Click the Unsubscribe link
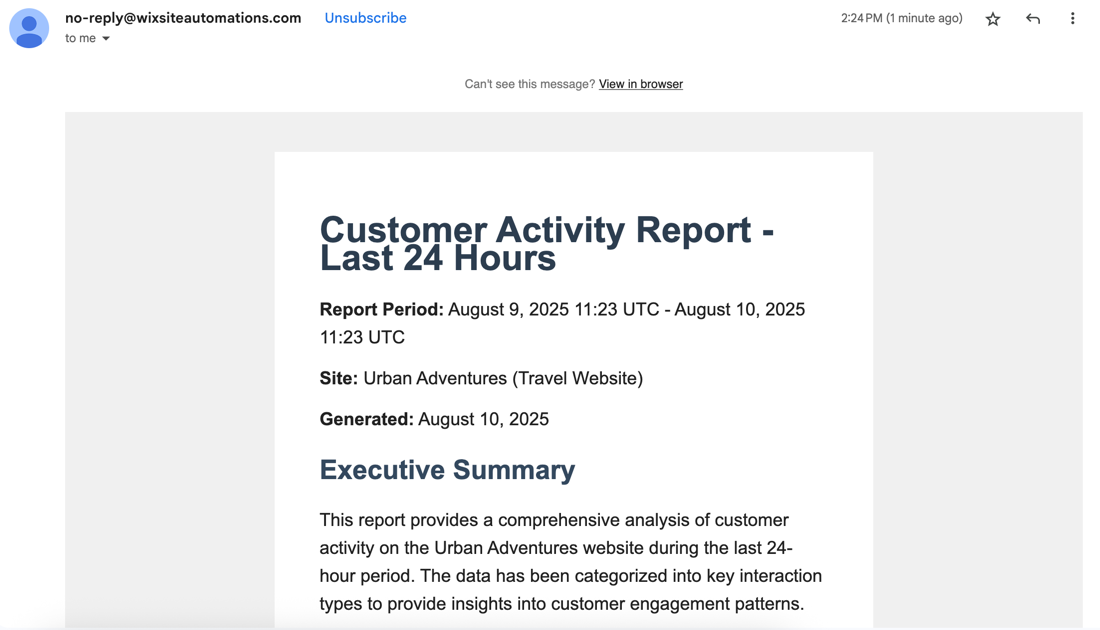 click(x=365, y=18)
